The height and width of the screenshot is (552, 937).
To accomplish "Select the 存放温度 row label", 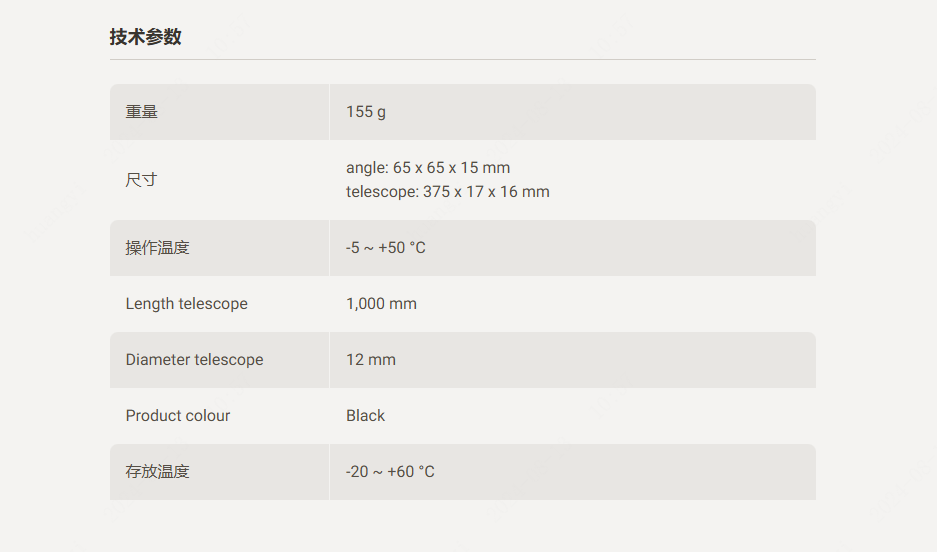I will [157, 472].
